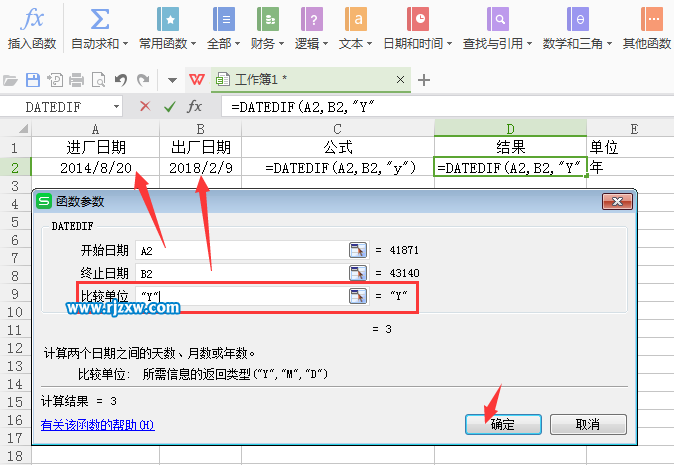Expand the 自动求和 dropdown arrow

coord(126,43)
